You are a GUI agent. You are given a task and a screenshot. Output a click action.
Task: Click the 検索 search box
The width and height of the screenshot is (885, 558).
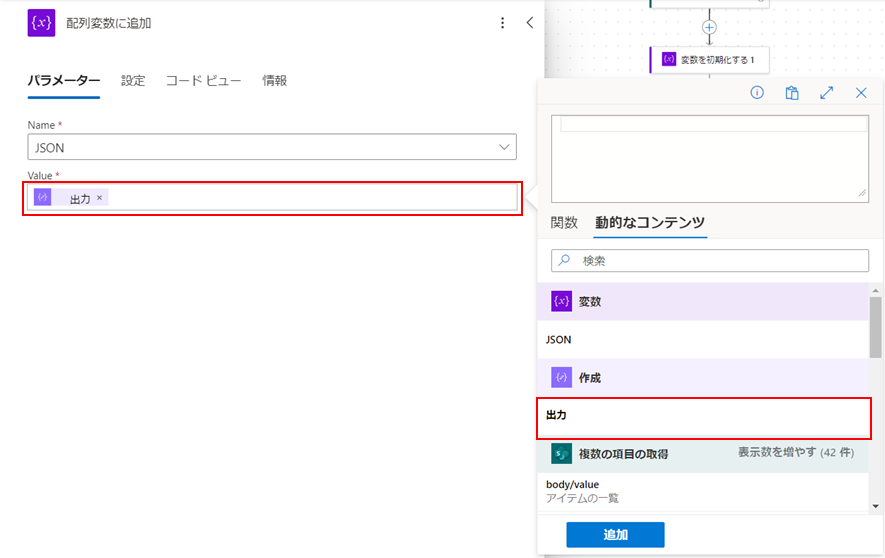tap(709, 261)
